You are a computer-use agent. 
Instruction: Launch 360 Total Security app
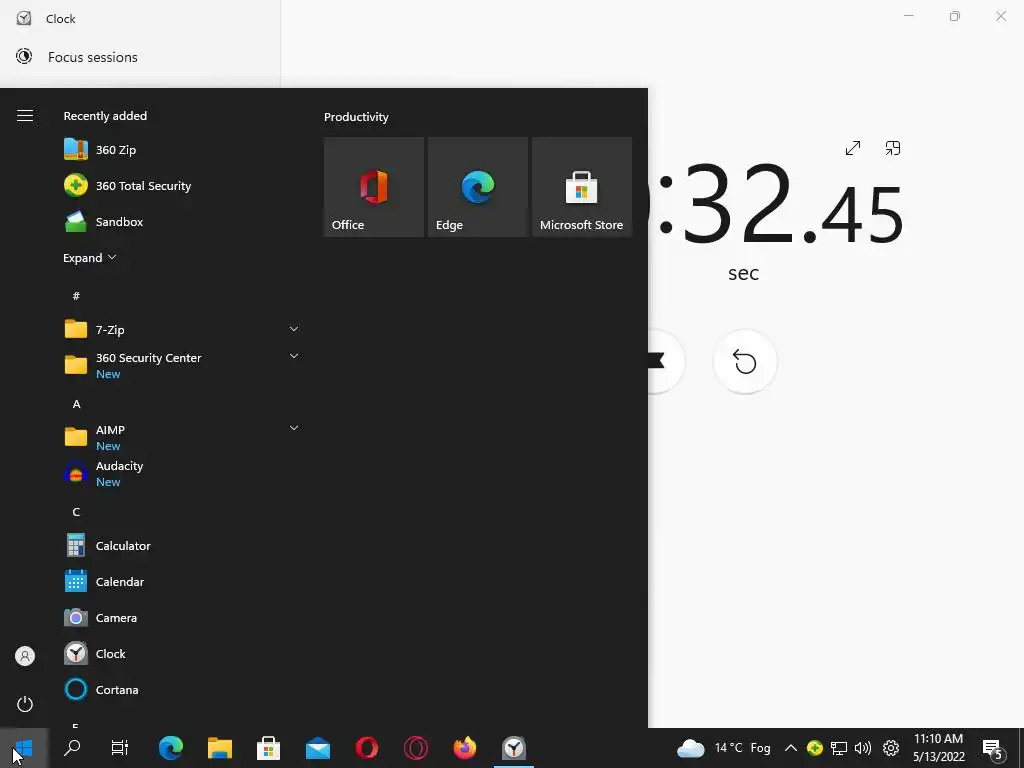point(182,185)
